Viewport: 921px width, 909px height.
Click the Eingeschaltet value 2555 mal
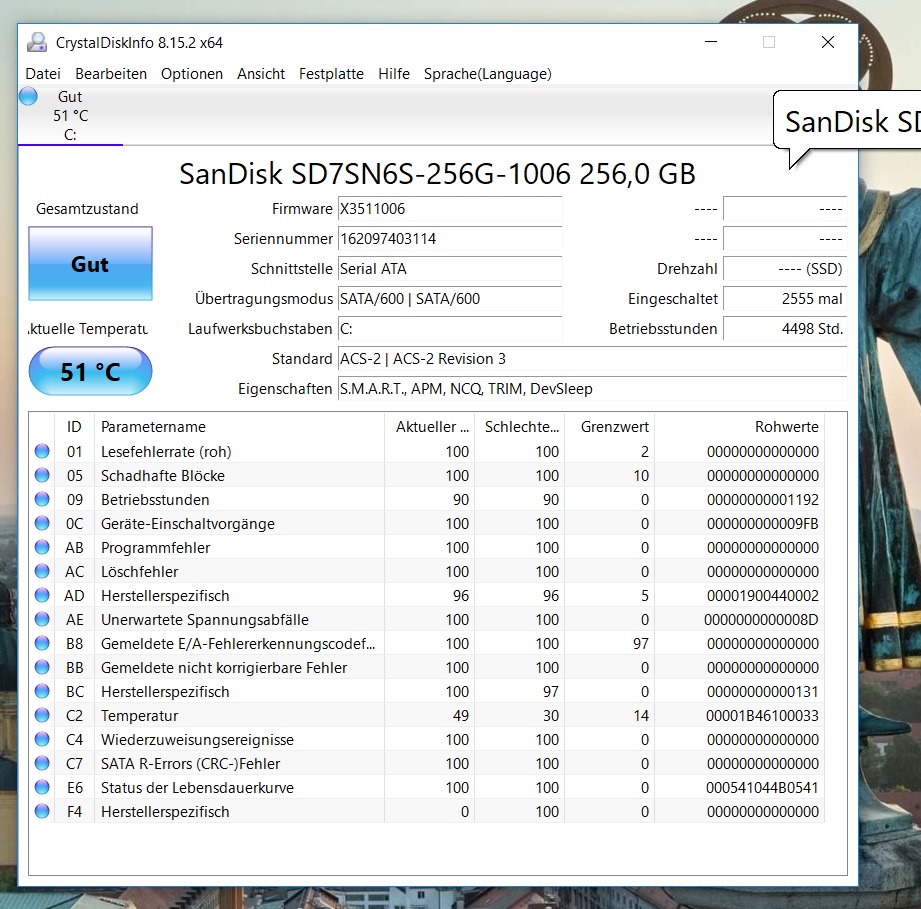[x=785, y=299]
